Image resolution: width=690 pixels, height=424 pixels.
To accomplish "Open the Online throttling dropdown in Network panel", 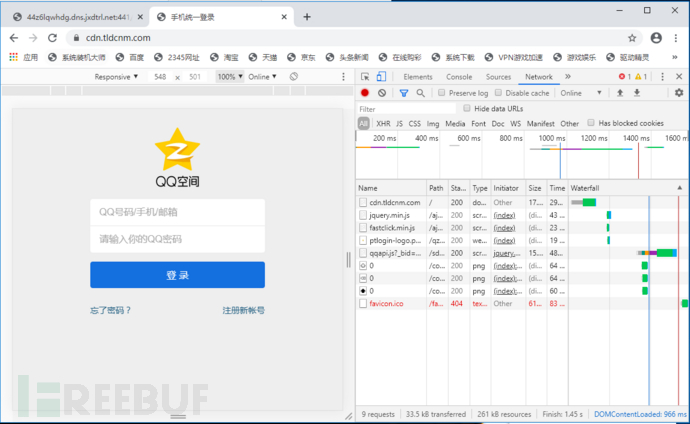I will (578, 93).
